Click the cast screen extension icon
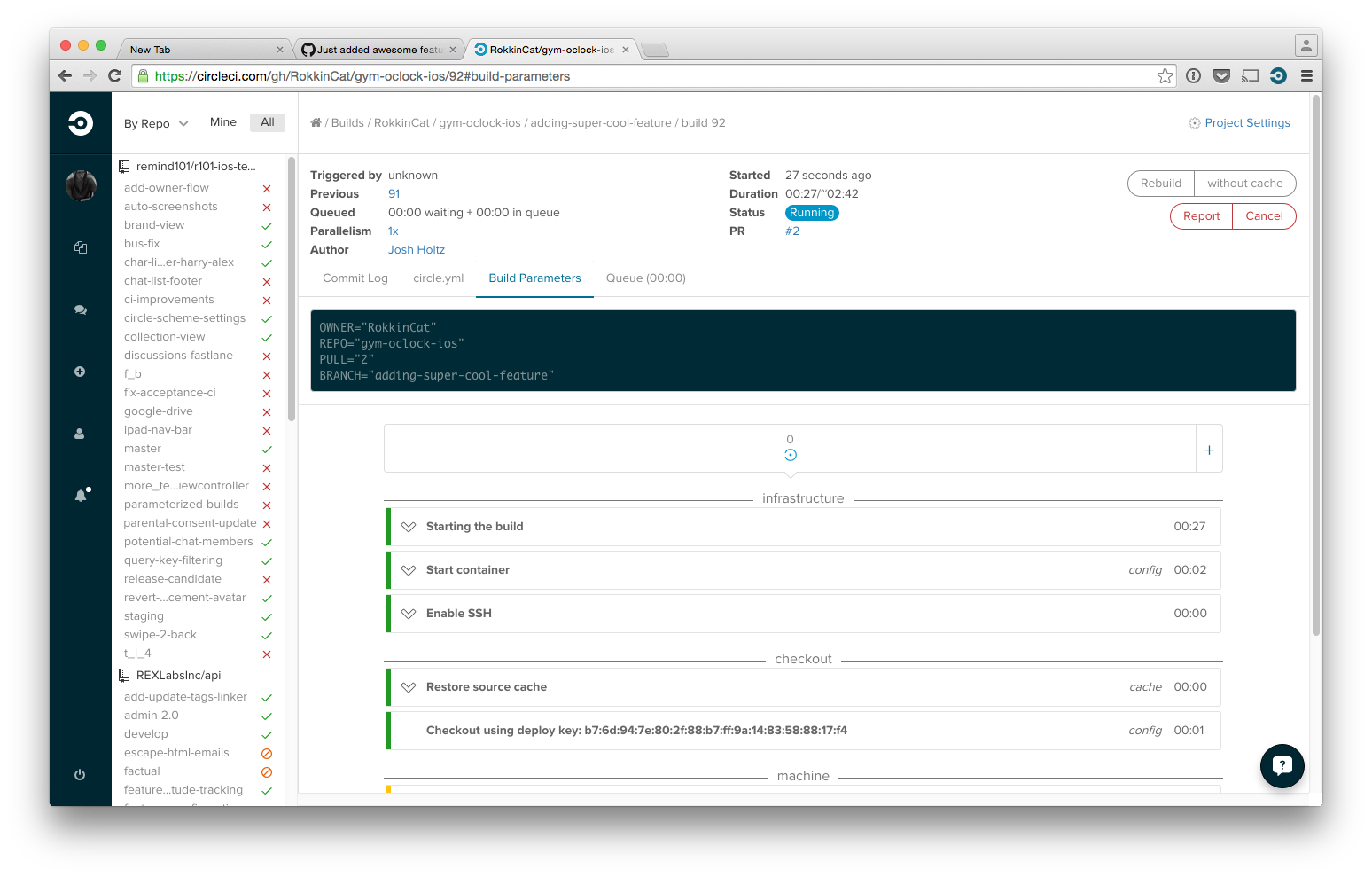 tap(1250, 76)
